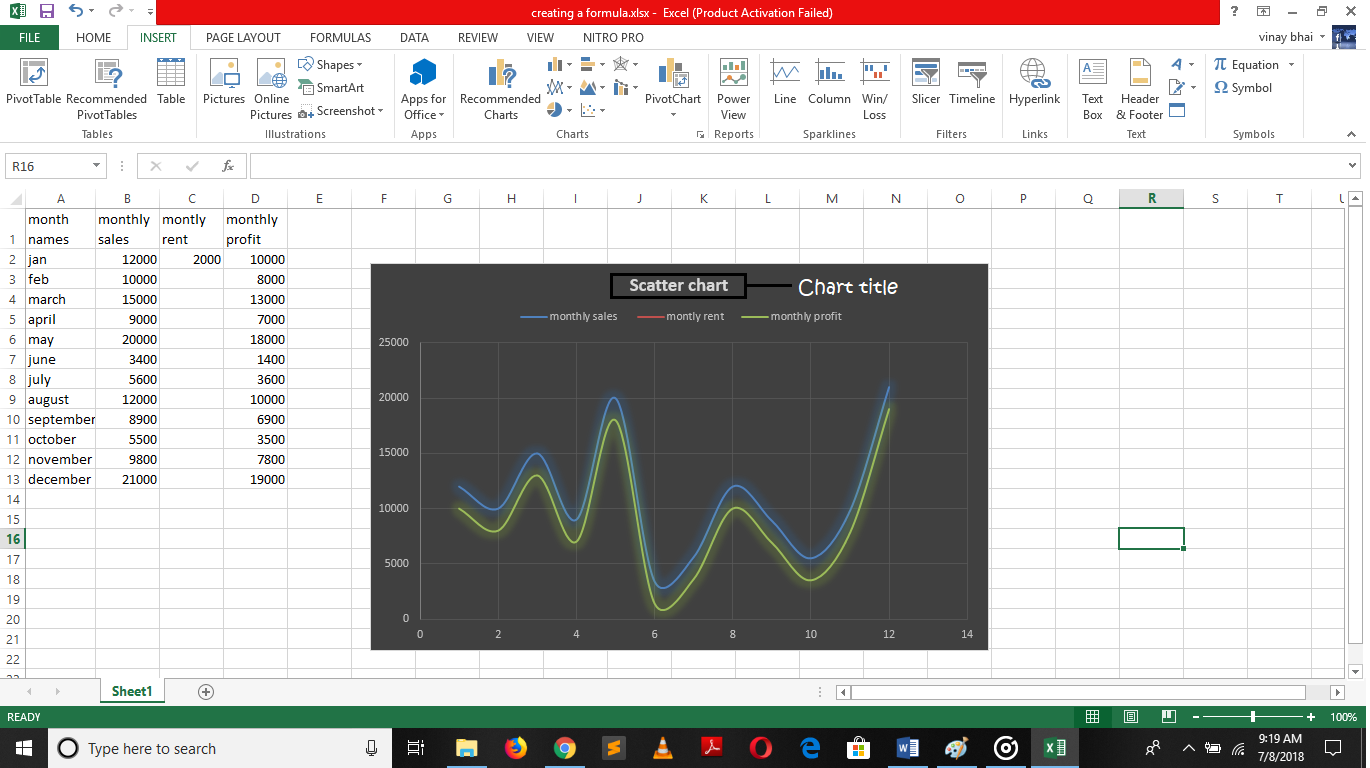Expand the Screenshot dropdown menu
1370x768 pixels.
[380, 111]
